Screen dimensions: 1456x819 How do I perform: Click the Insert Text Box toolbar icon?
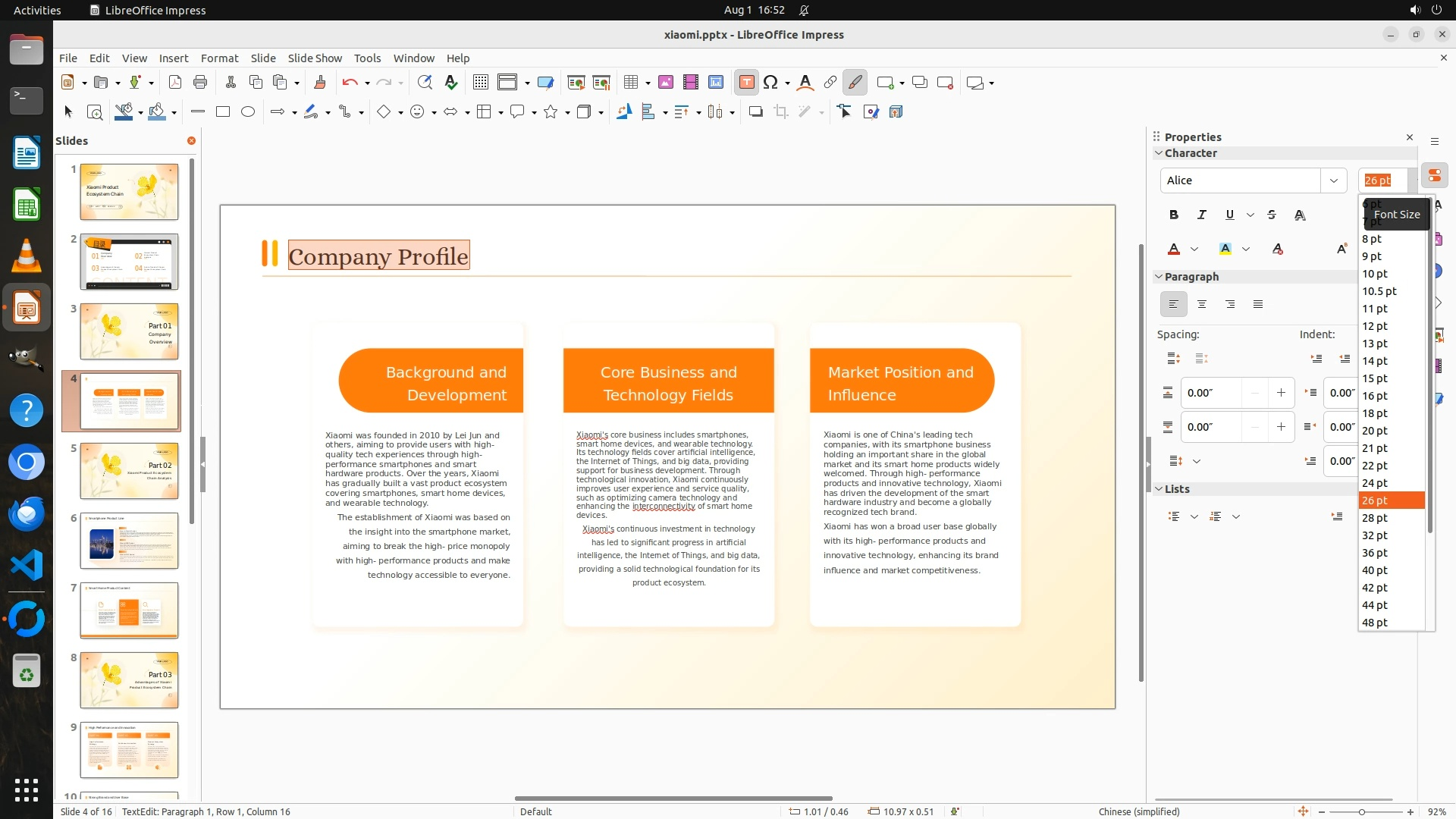click(746, 83)
